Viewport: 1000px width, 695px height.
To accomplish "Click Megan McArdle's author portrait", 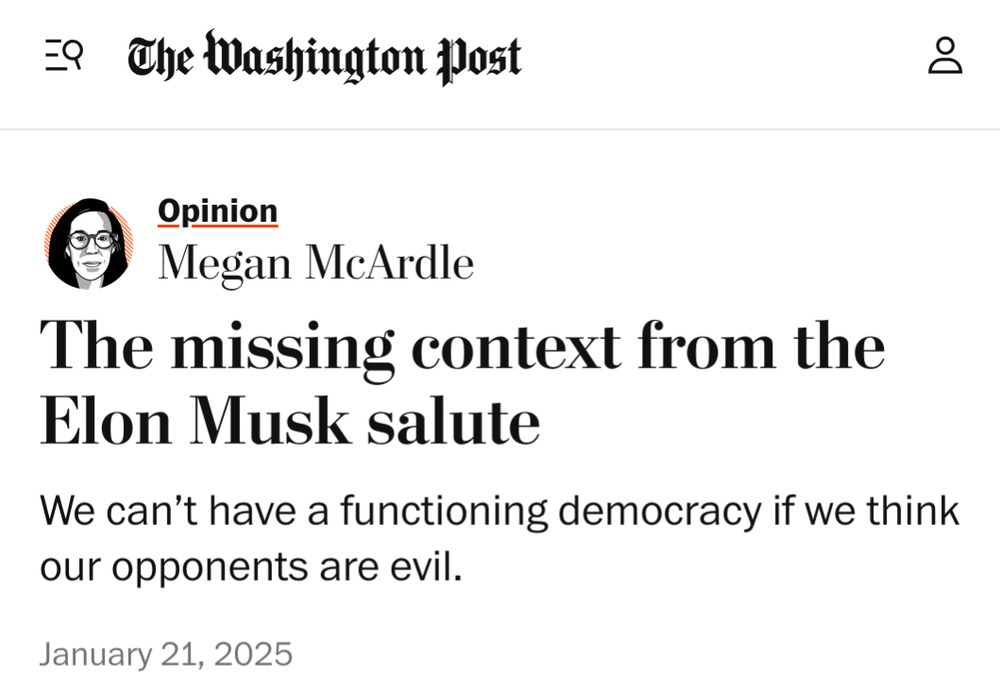I will [x=89, y=243].
